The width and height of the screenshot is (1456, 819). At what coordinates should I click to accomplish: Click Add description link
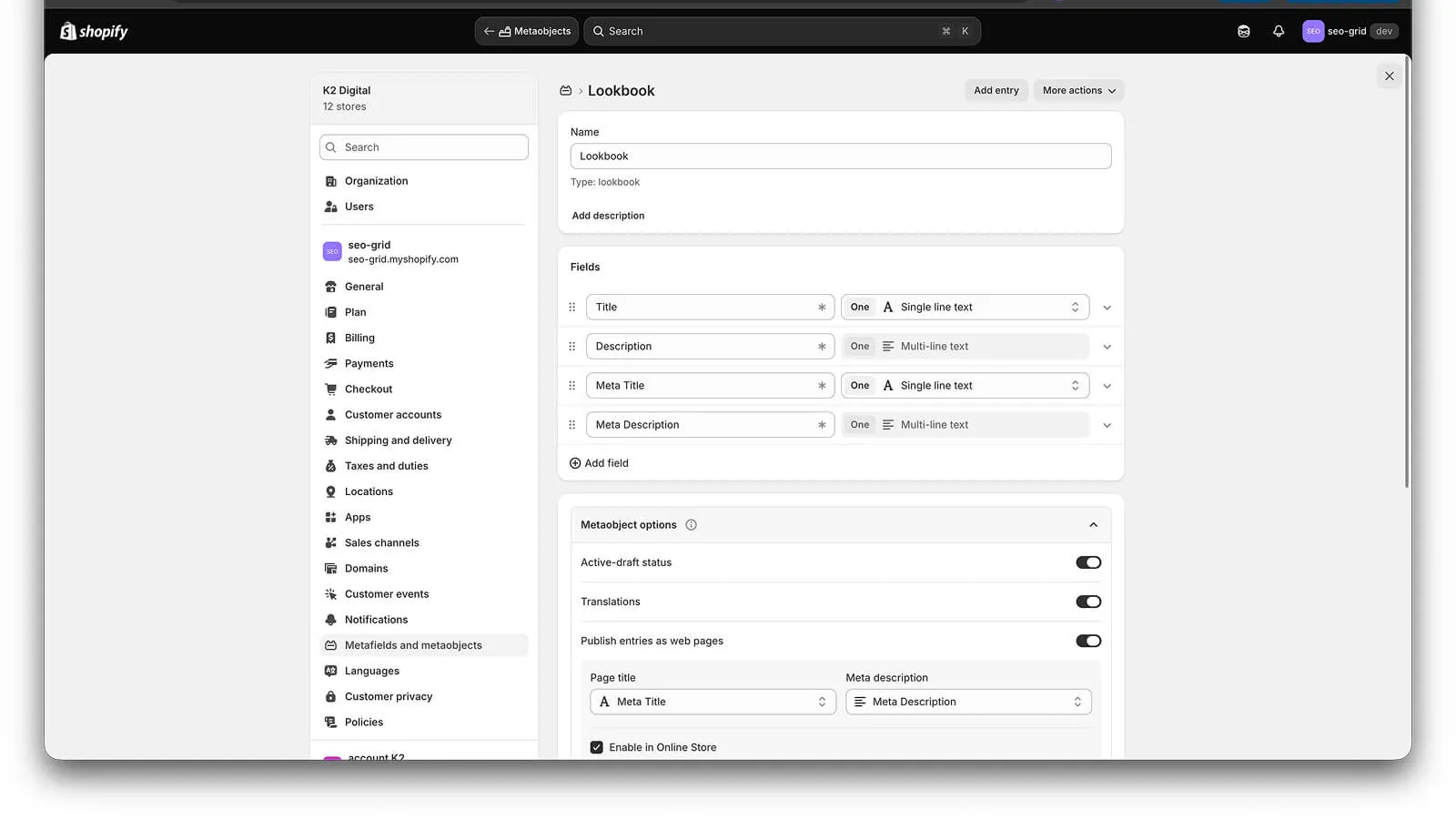click(x=608, y=216)
